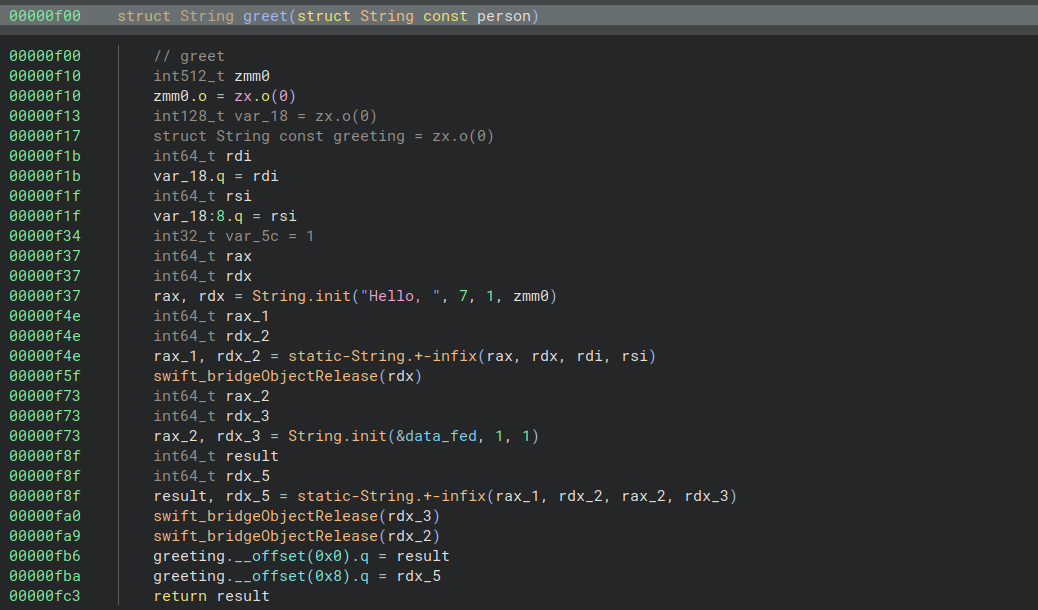Click the greet function name in header

265,16
